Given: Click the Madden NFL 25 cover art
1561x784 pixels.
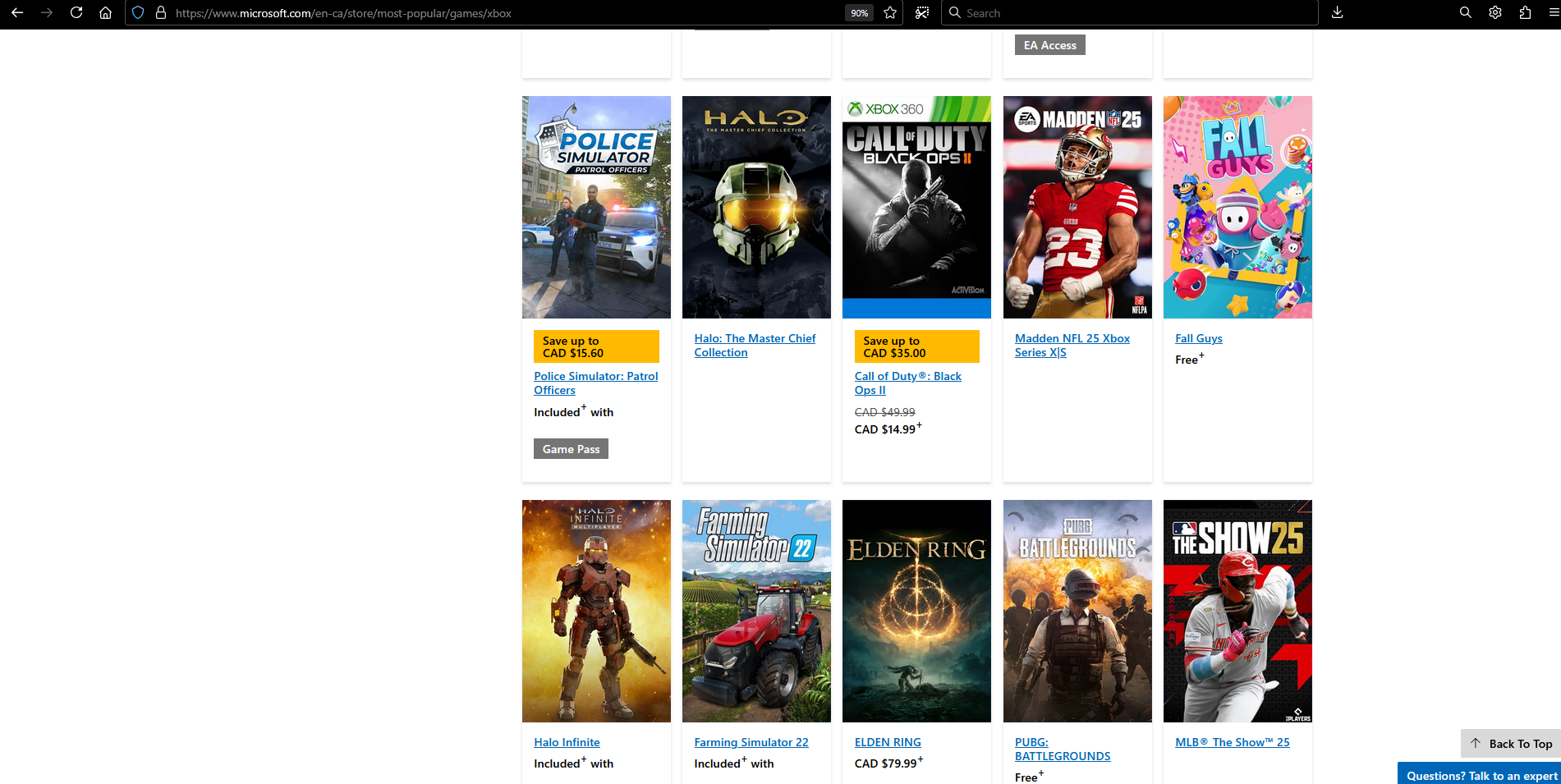Looking at the screenshot, I should pos(1077,207).
